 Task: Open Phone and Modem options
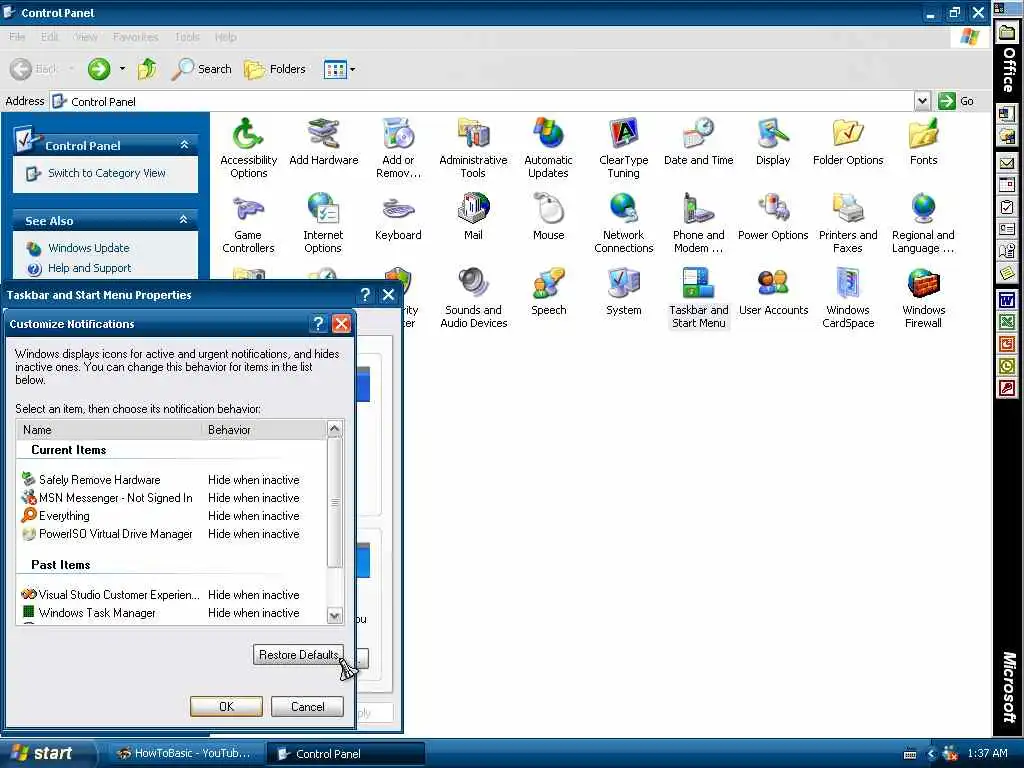tap(698, 223)
